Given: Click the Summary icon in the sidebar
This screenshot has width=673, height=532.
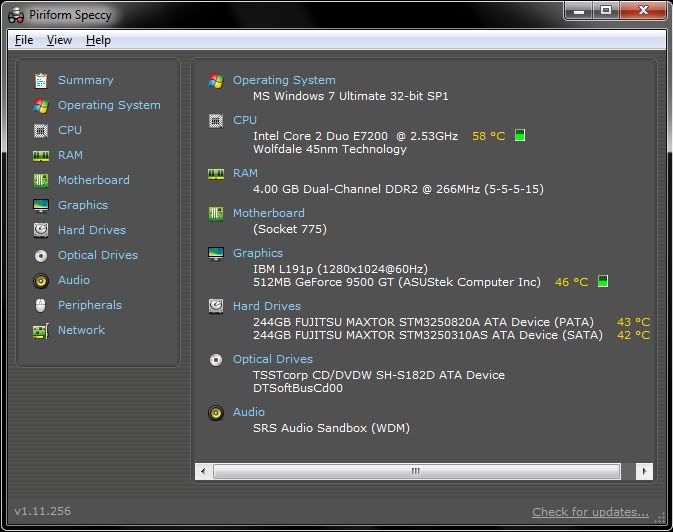Looking at the screenshot, I should [x=41, y=80].
